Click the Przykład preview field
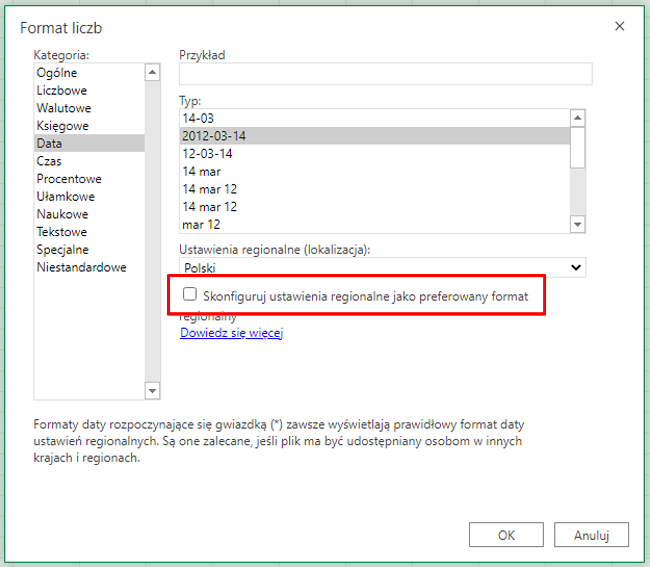Image resolution: width=650 pixels, height=567 pixels. [386, 74]
